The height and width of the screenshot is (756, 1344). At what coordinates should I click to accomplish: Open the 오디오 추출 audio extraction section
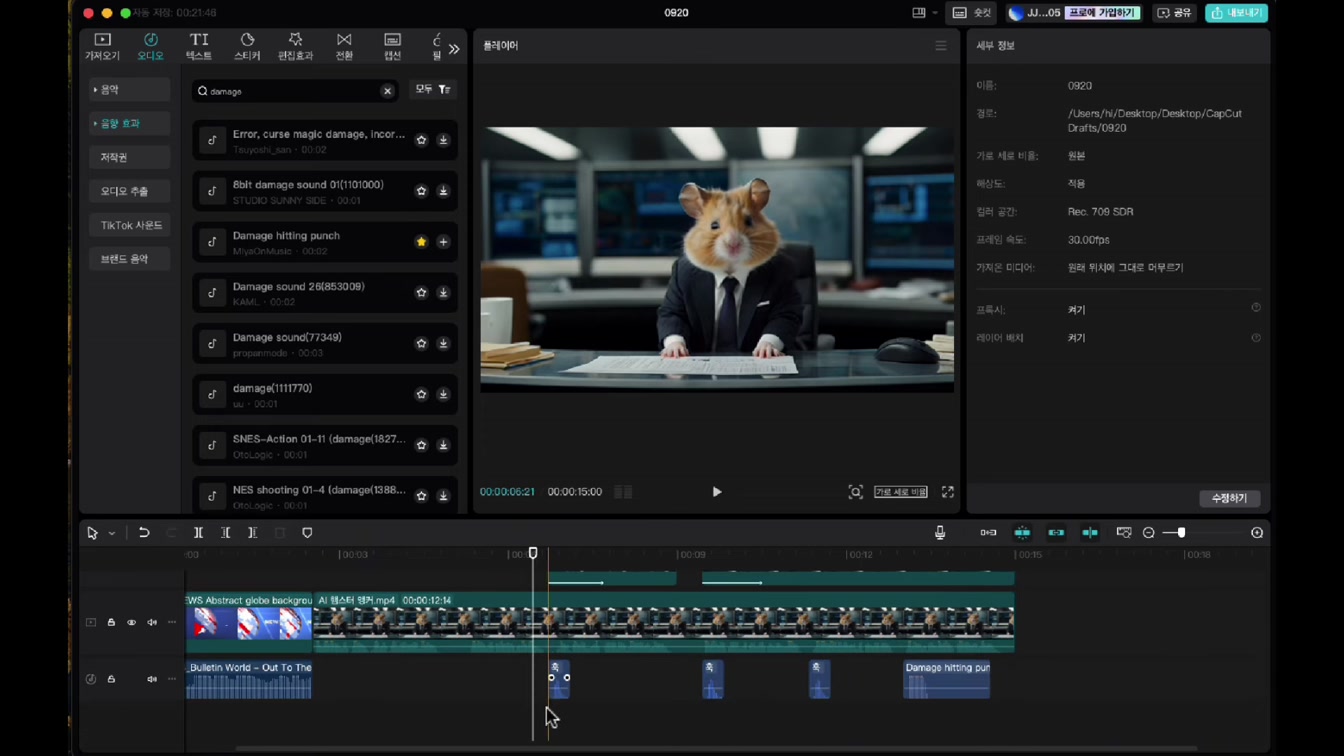pyautogui.click(x=130, y=191)
